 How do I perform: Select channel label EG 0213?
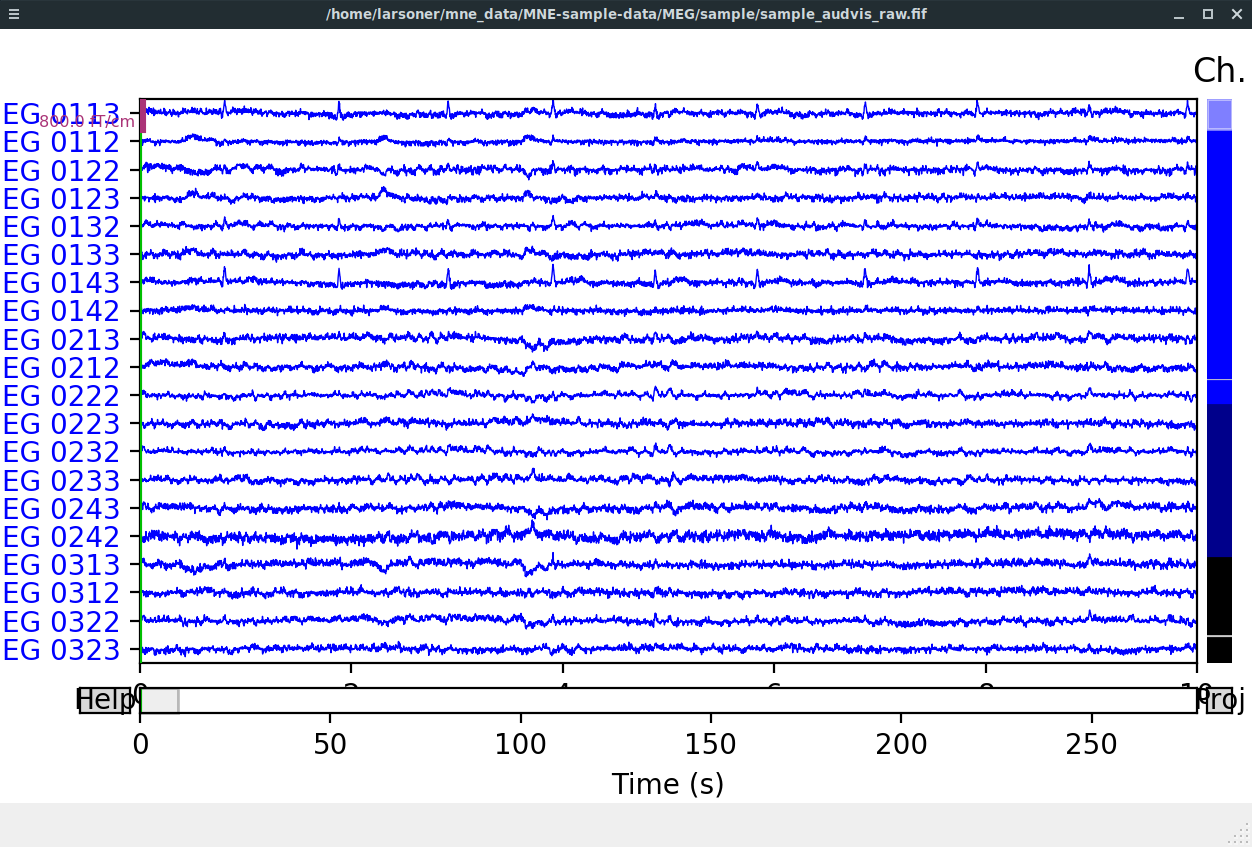tap(61, 339)
